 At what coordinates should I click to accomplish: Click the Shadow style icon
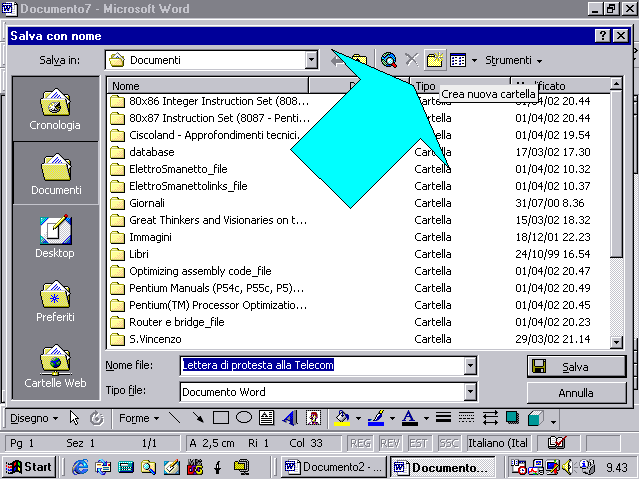pyautogui.click(x=512, y=418)
